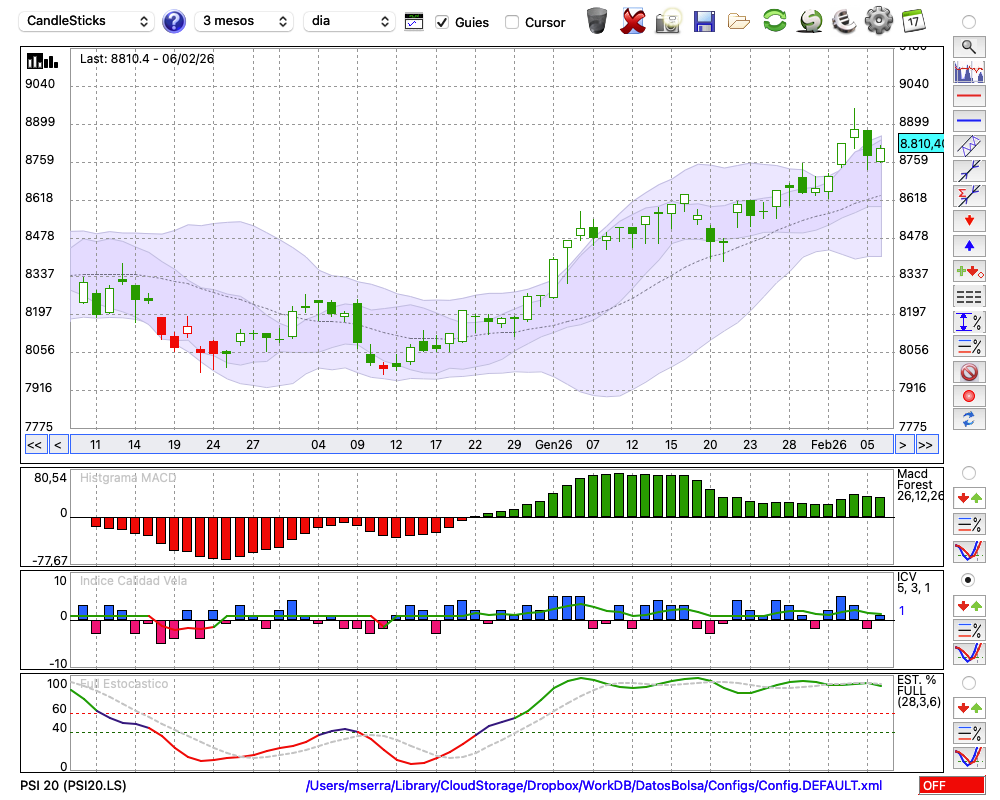Click the red OFF toggle button
The image size is (1000, 800).
951,786
